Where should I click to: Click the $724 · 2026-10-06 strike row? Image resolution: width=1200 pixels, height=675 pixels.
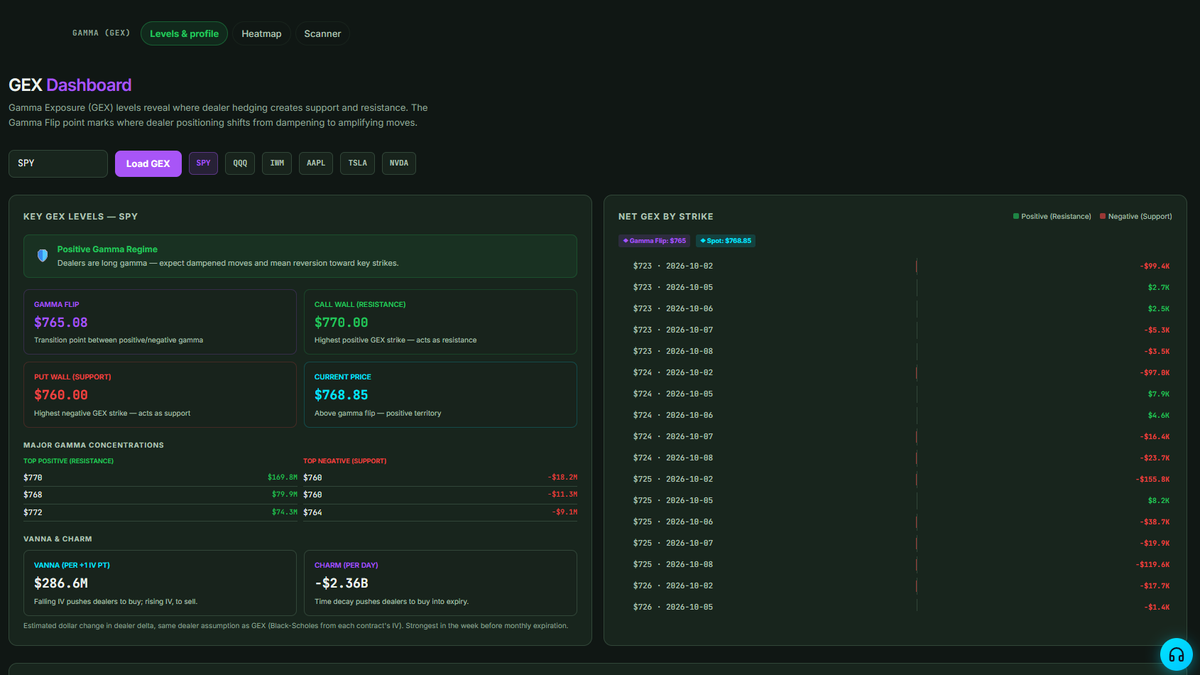click(895, 415)
